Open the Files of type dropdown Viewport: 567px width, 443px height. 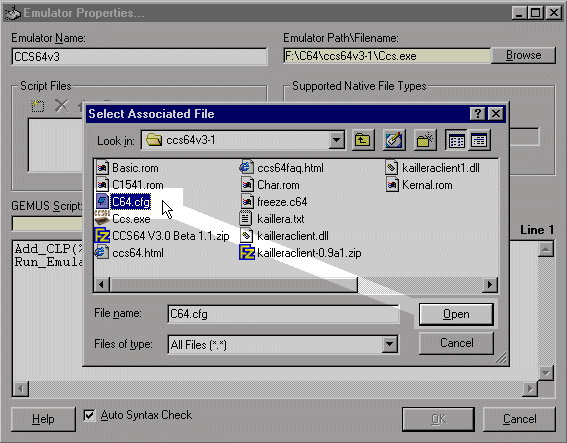point(390,344)
